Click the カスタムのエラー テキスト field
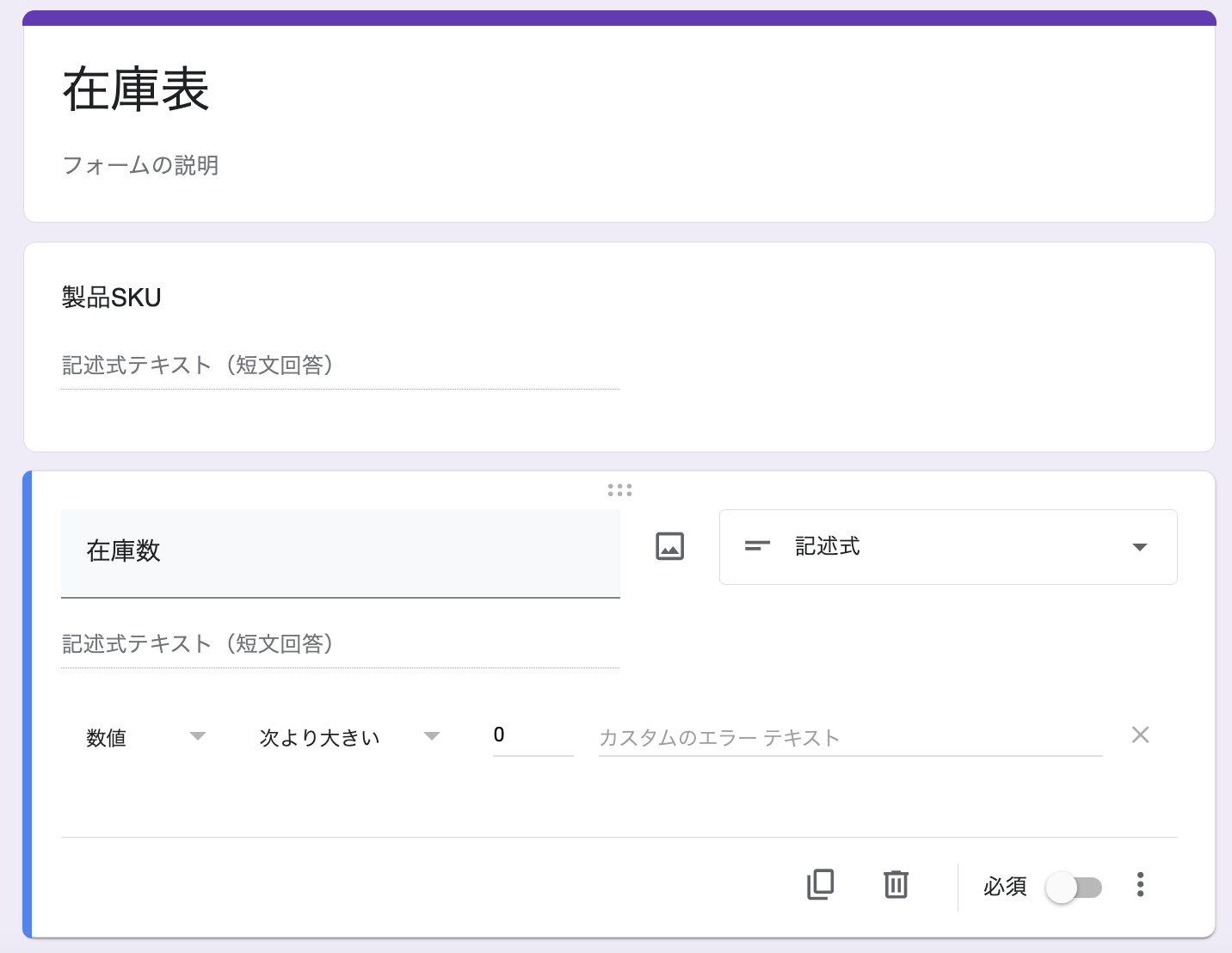Screen dimensions: 1232x953 pos(850,737)
